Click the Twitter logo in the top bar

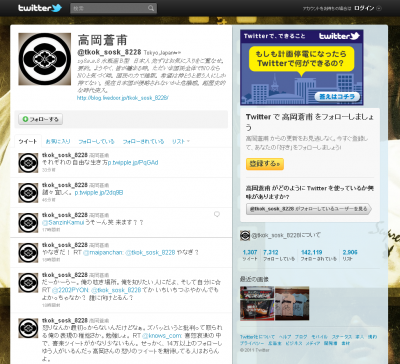click(x=40, y=8)
